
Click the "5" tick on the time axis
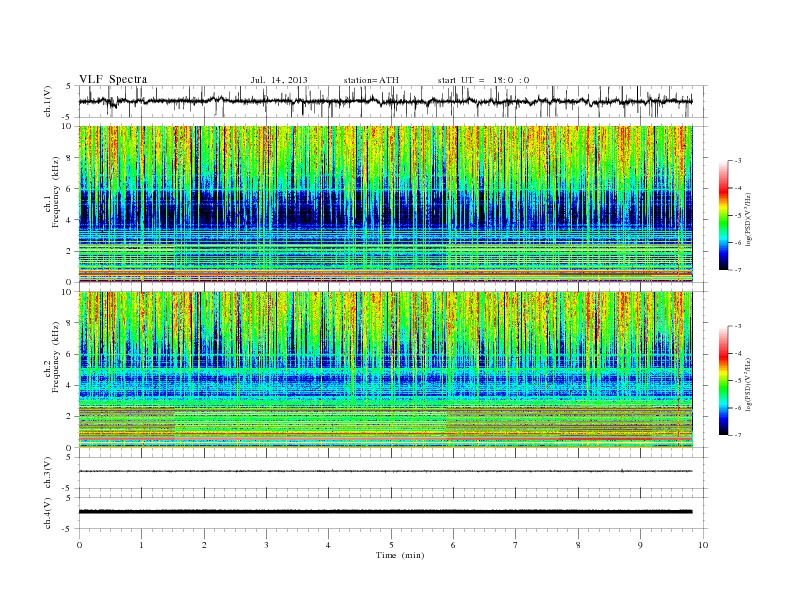coord(391,545)
